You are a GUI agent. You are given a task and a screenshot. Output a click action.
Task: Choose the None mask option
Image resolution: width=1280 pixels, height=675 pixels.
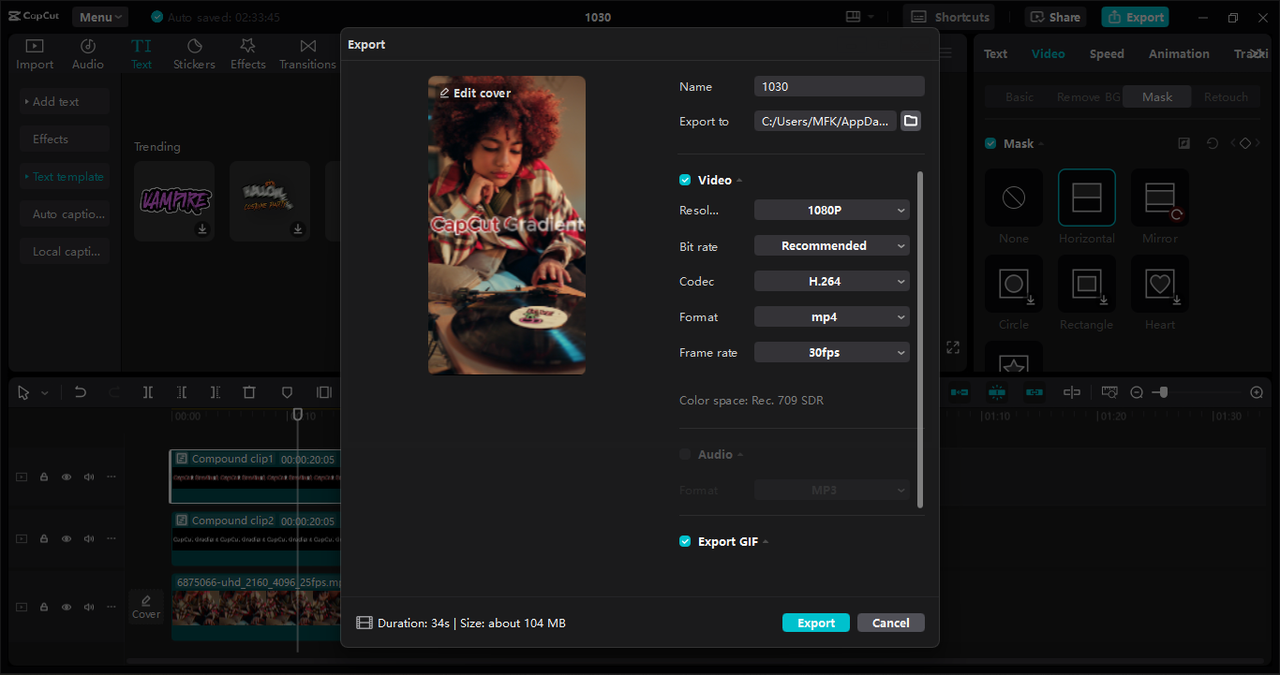click(x=1014, y=198)
